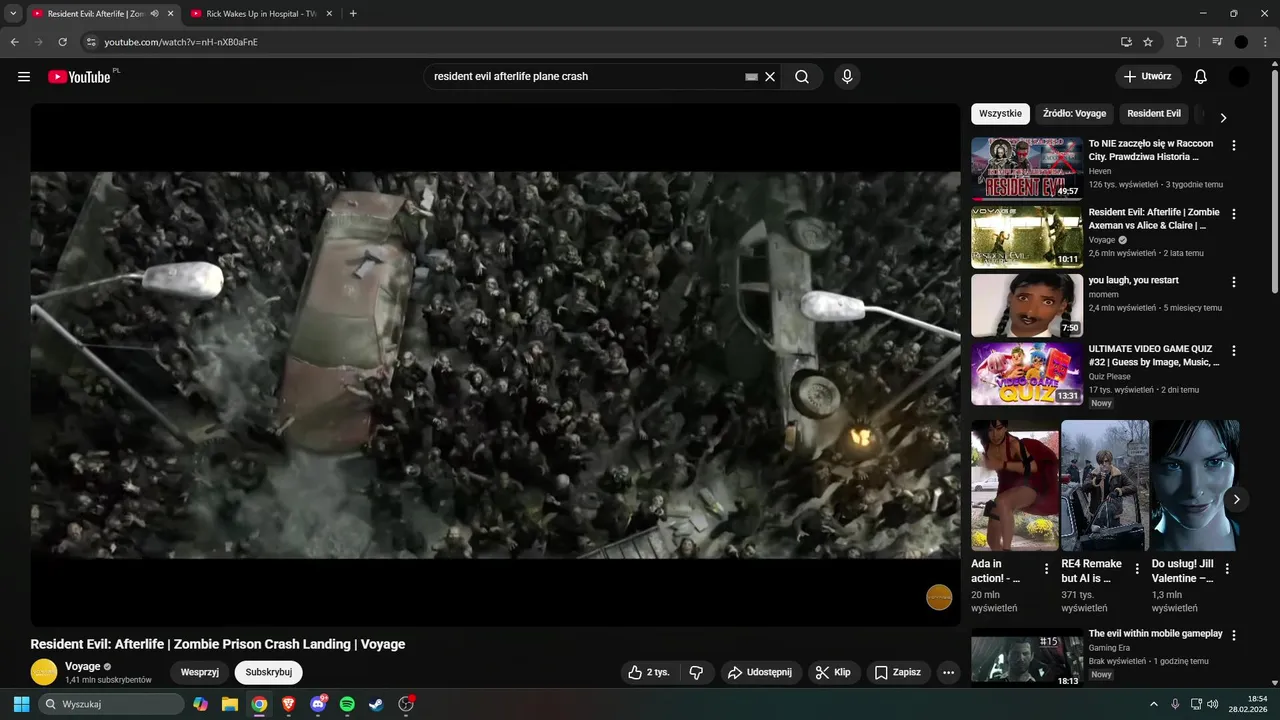1280x720 pixels.
Task: Click the video player to pause
Action: [495, 365]
